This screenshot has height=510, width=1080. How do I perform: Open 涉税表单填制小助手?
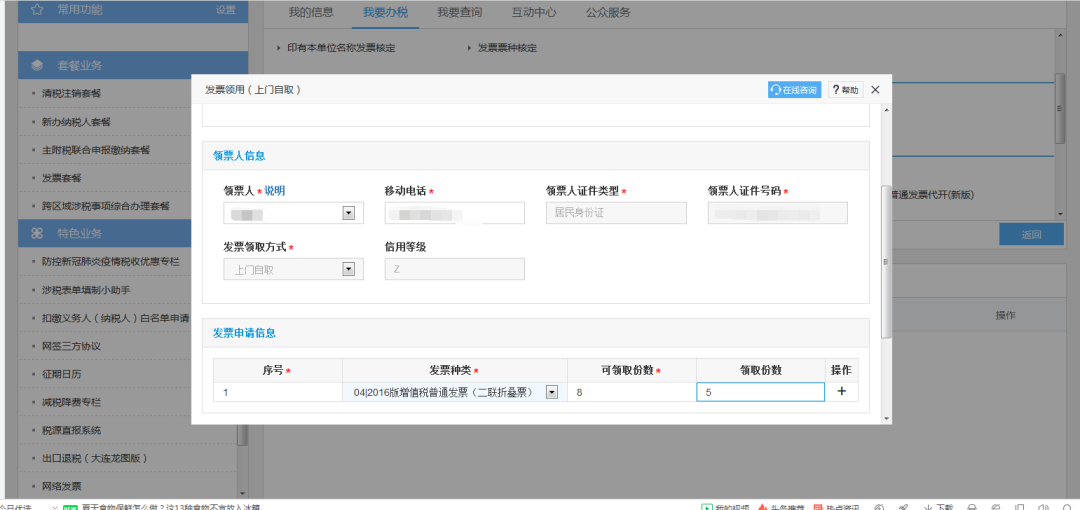pos(86,290)
